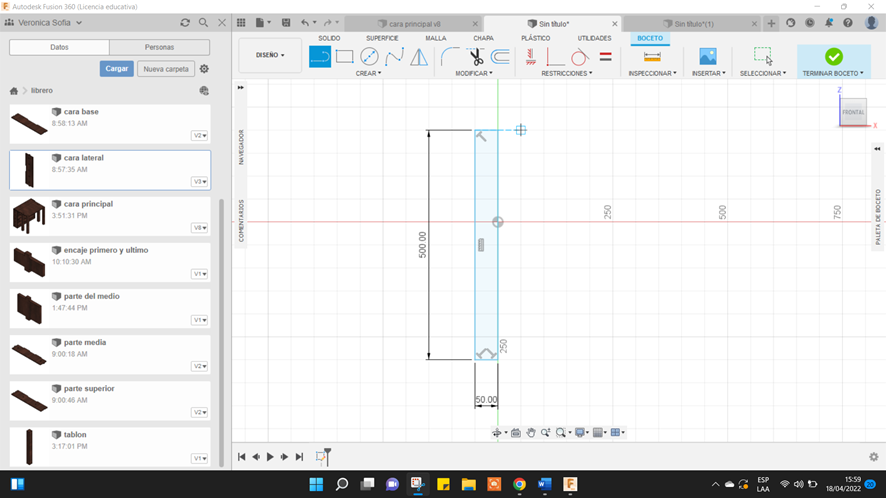Pick the Fillet sketch tool

click(x=451, y=57)
